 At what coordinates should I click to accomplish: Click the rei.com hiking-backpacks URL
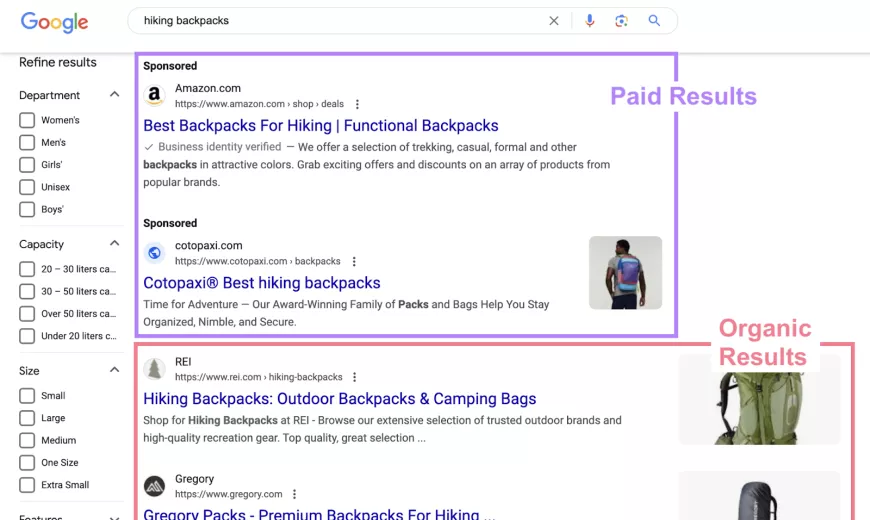(x=259, y=377)
